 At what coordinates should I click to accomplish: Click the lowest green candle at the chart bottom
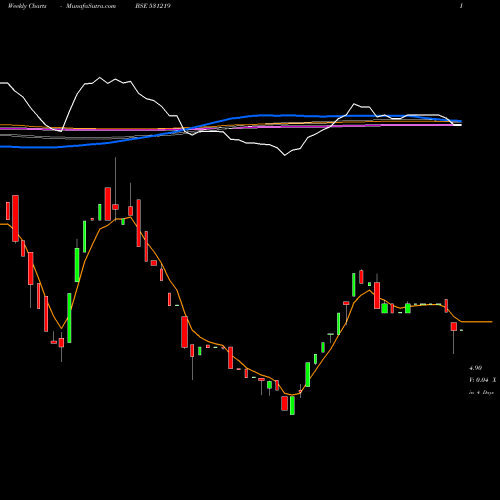coord(292,405)
